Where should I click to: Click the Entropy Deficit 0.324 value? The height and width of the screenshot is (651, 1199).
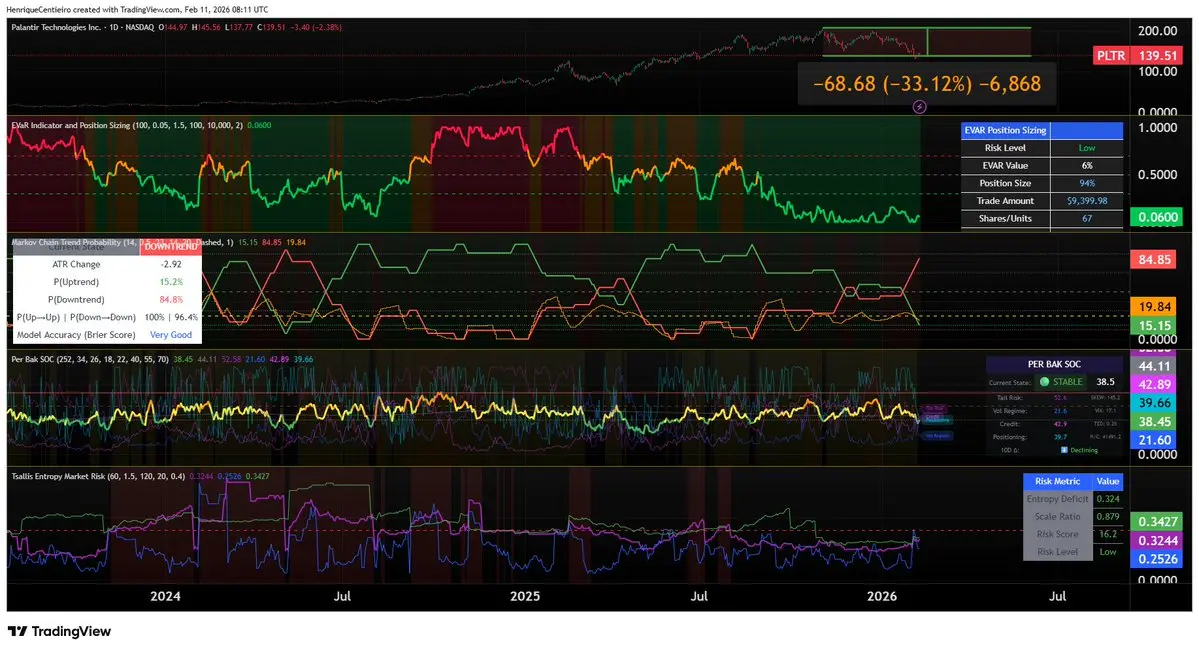(x=1107, y=499)
